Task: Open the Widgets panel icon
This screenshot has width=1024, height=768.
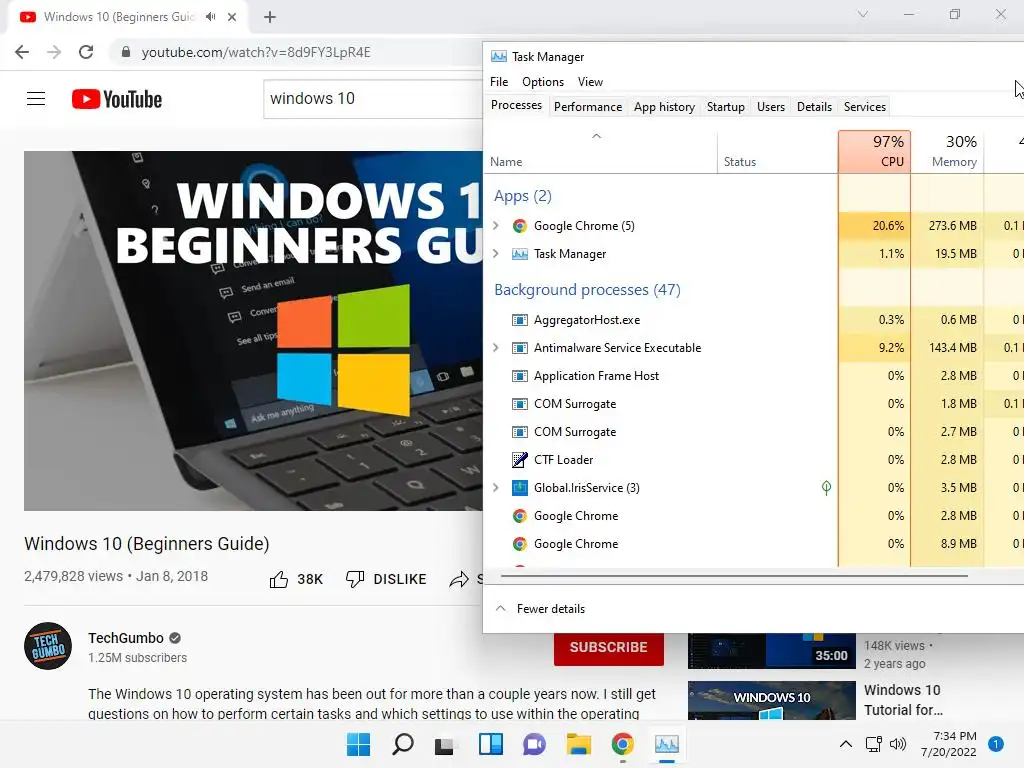Action: pyautogui.click(x=490, y=744)
